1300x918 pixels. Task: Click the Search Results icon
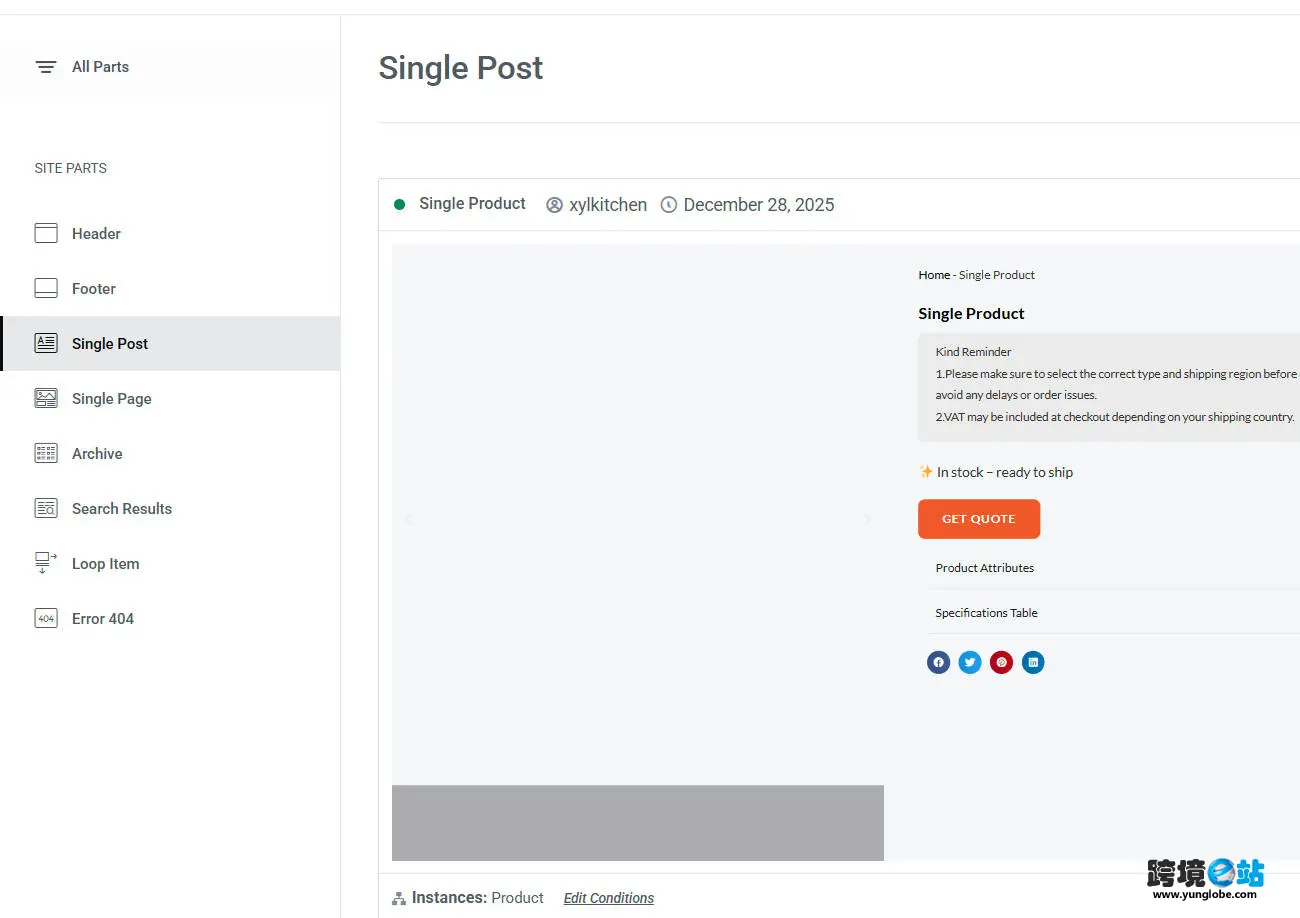(46, 508)
